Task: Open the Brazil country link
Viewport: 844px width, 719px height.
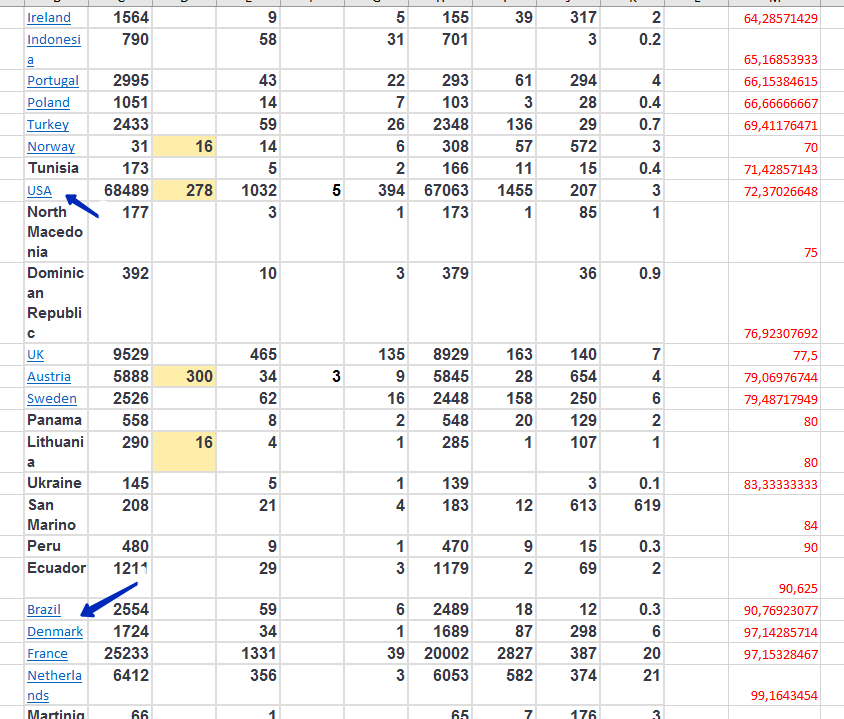Action: click(44, 610)
